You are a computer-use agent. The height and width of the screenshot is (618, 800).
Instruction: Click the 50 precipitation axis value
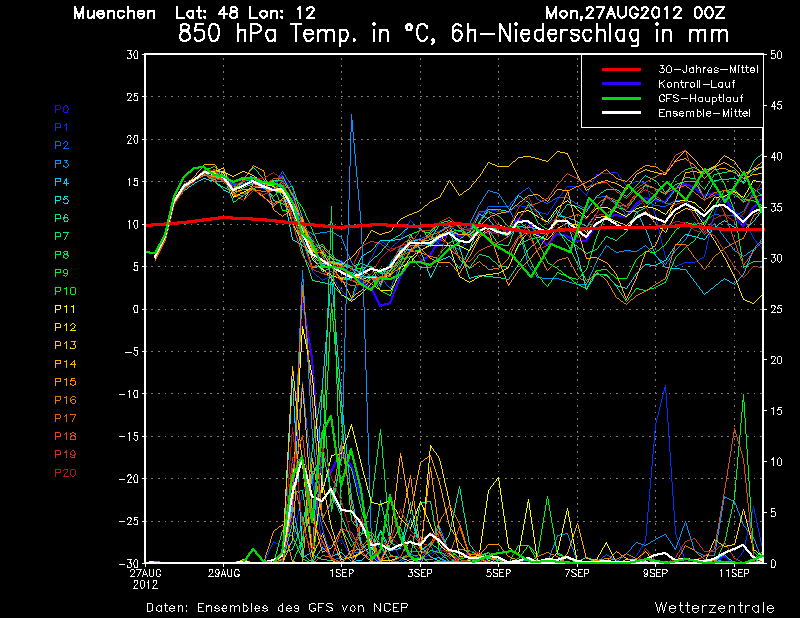[776, 55]
